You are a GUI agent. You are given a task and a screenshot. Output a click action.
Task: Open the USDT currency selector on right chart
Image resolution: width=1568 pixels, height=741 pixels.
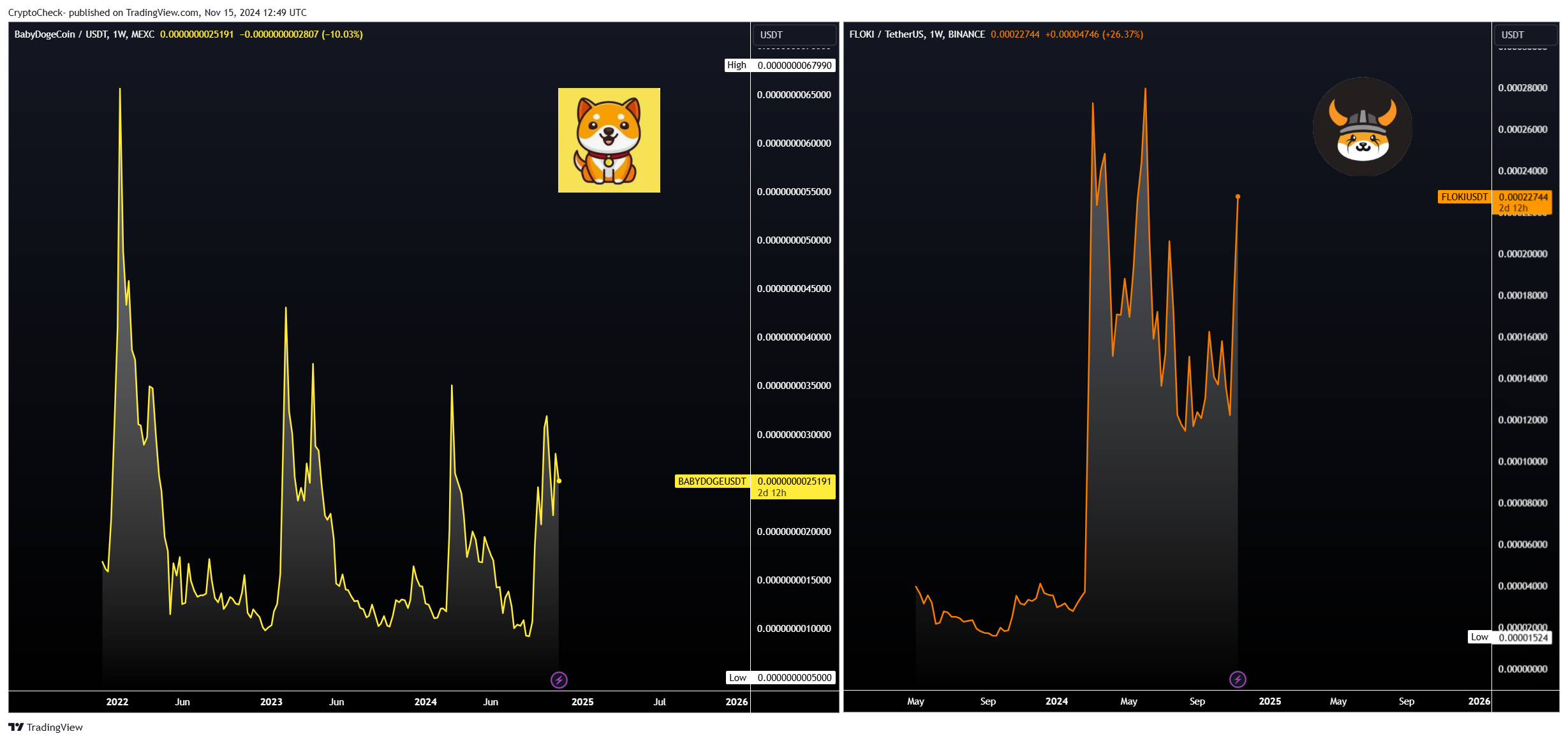[x=1525, y=34]
